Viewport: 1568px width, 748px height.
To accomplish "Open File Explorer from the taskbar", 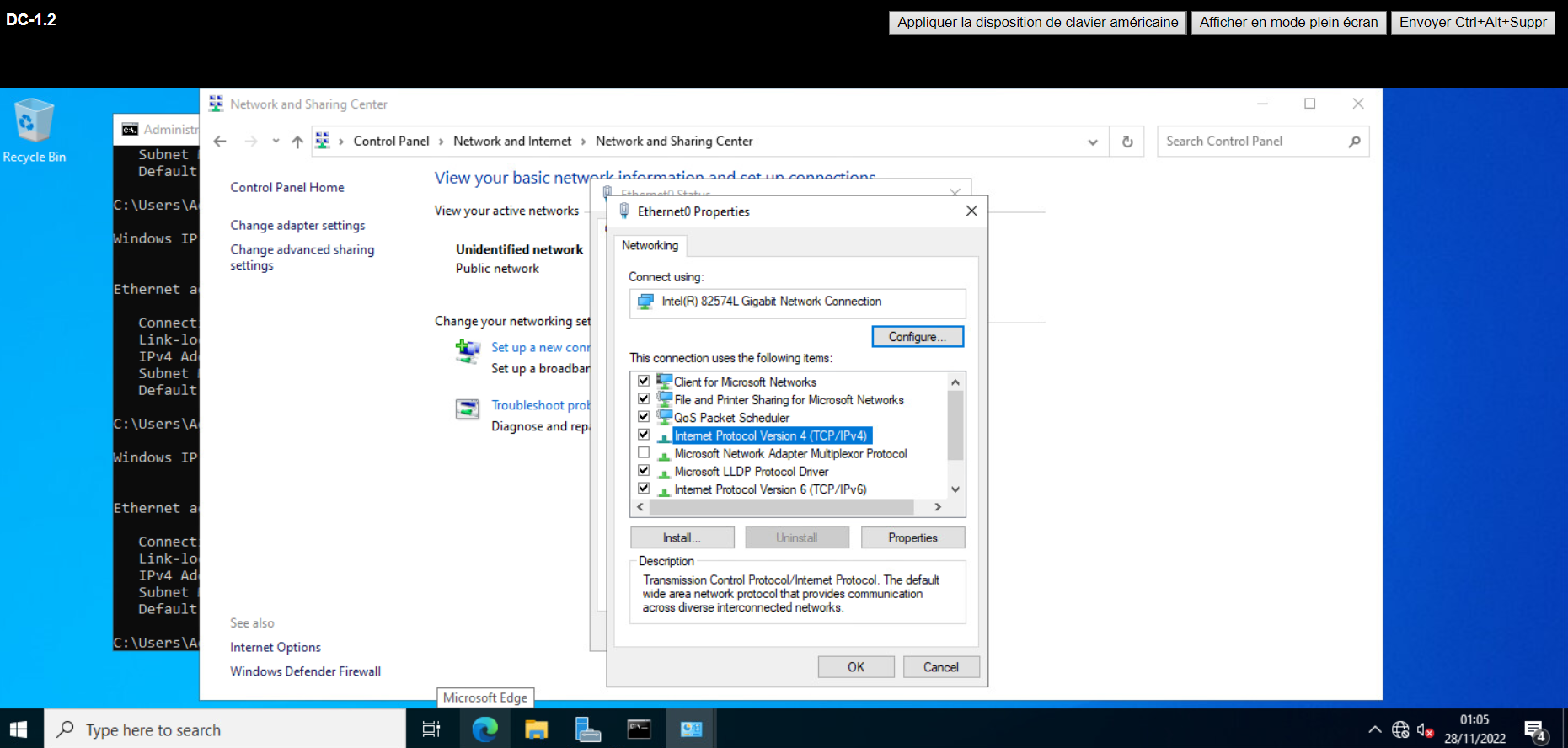I will (x=537, y=729).
